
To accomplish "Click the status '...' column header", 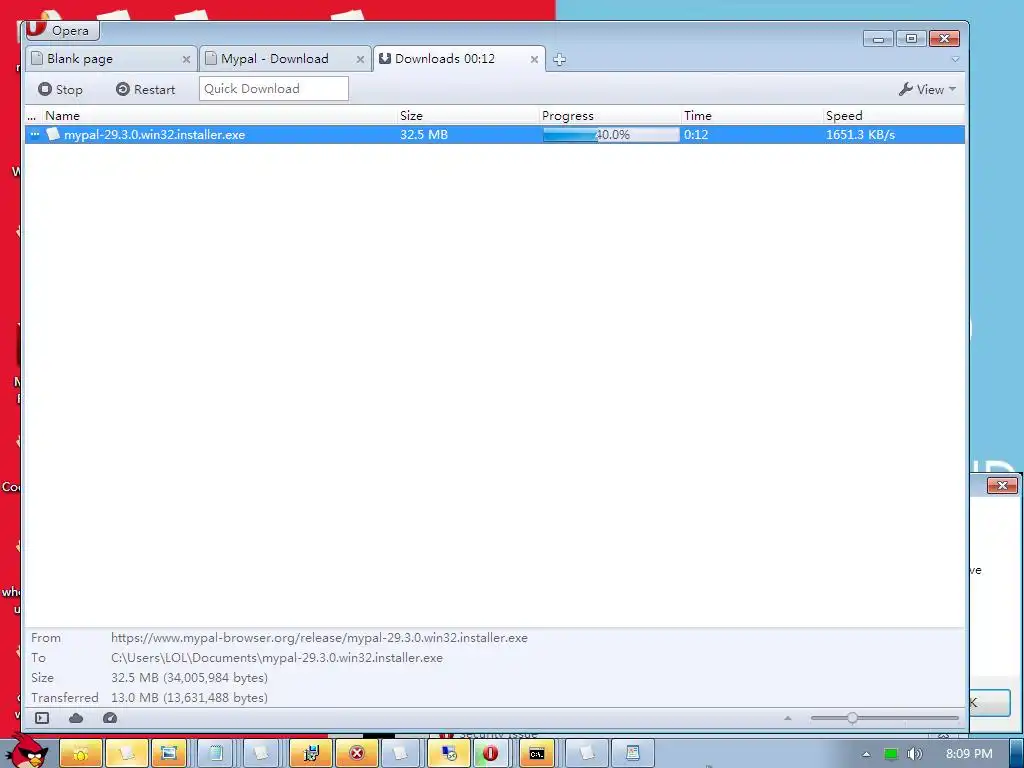I will click(33, 116).
